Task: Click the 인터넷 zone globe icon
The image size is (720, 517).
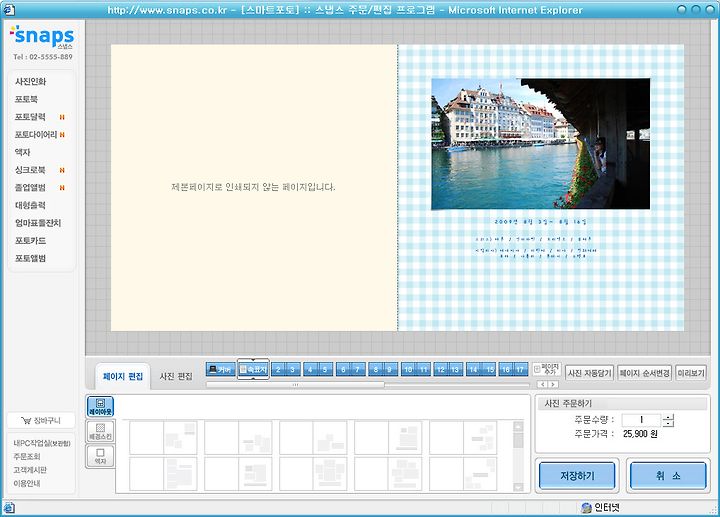Action: click(586, 507)
